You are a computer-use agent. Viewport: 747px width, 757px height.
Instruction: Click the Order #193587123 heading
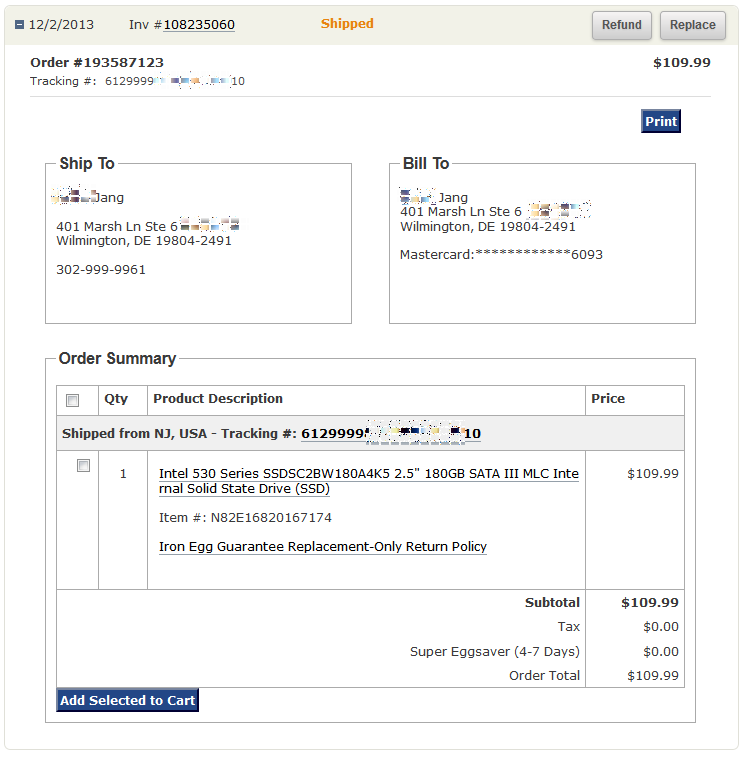click(x=97, y=63)
